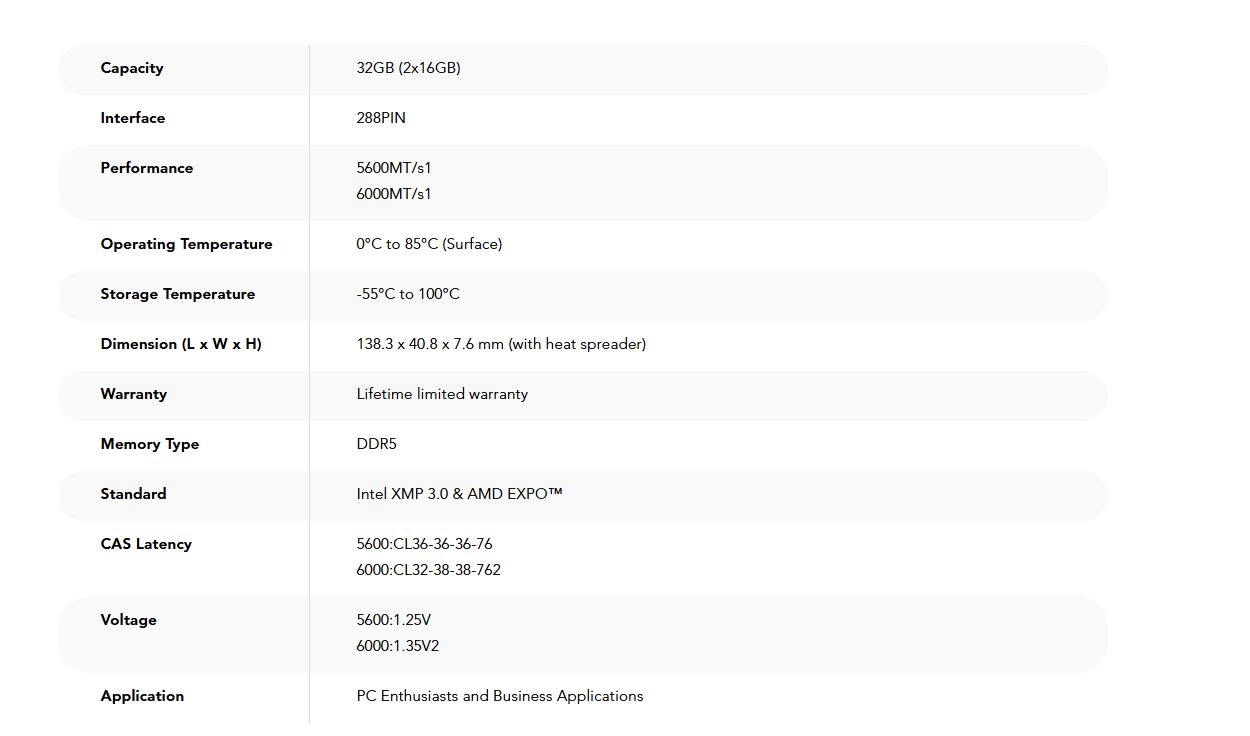Viewport: 1250px width, 736px height.
Task: Click the 288PIN interface value
Action: pyautogui.click(x=381, y=118)
